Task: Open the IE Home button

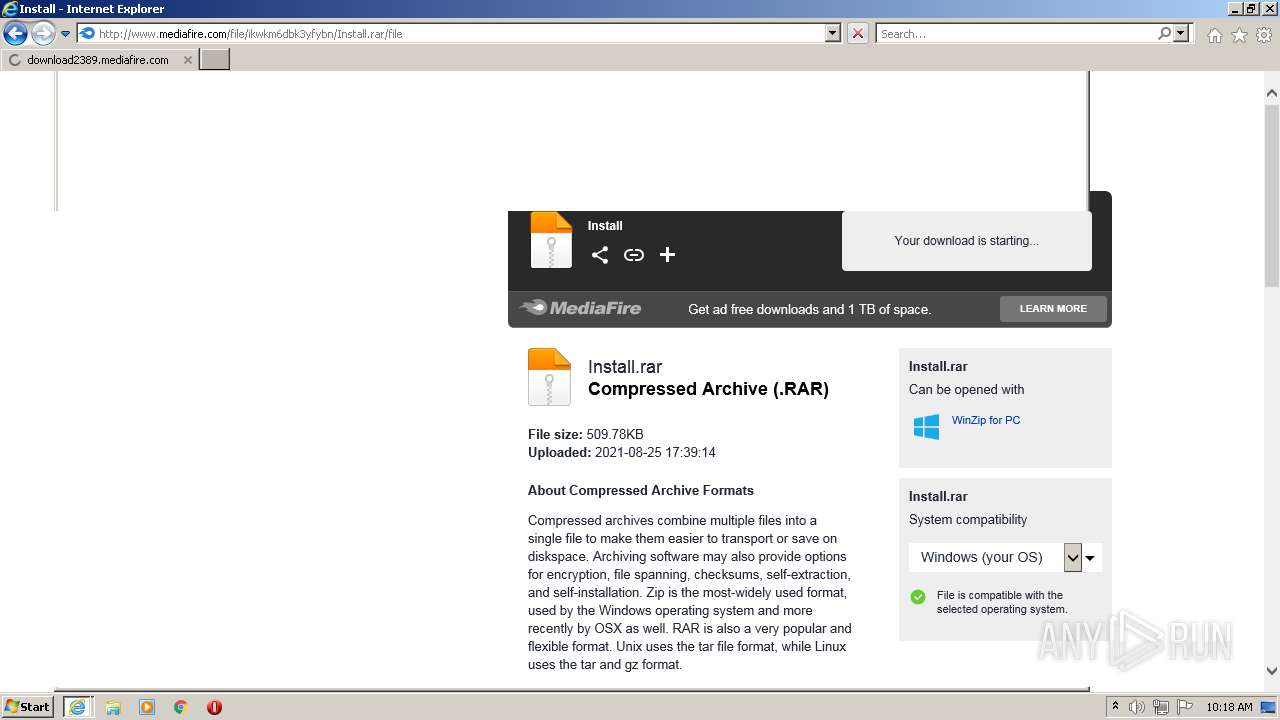Action: point(1214,35)
